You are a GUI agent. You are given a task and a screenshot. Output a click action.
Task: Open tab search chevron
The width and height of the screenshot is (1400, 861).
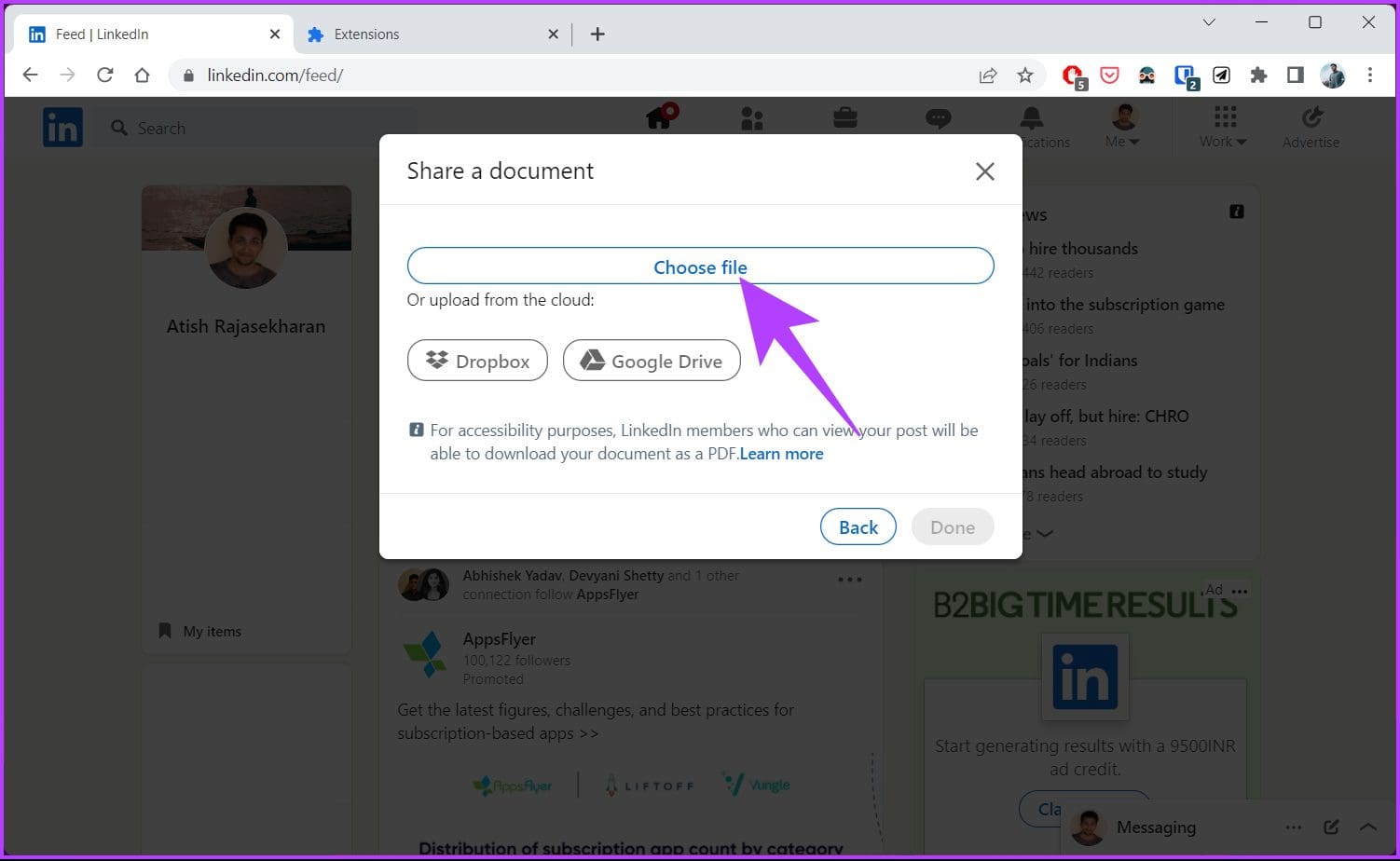click(x=1209, y=22)
